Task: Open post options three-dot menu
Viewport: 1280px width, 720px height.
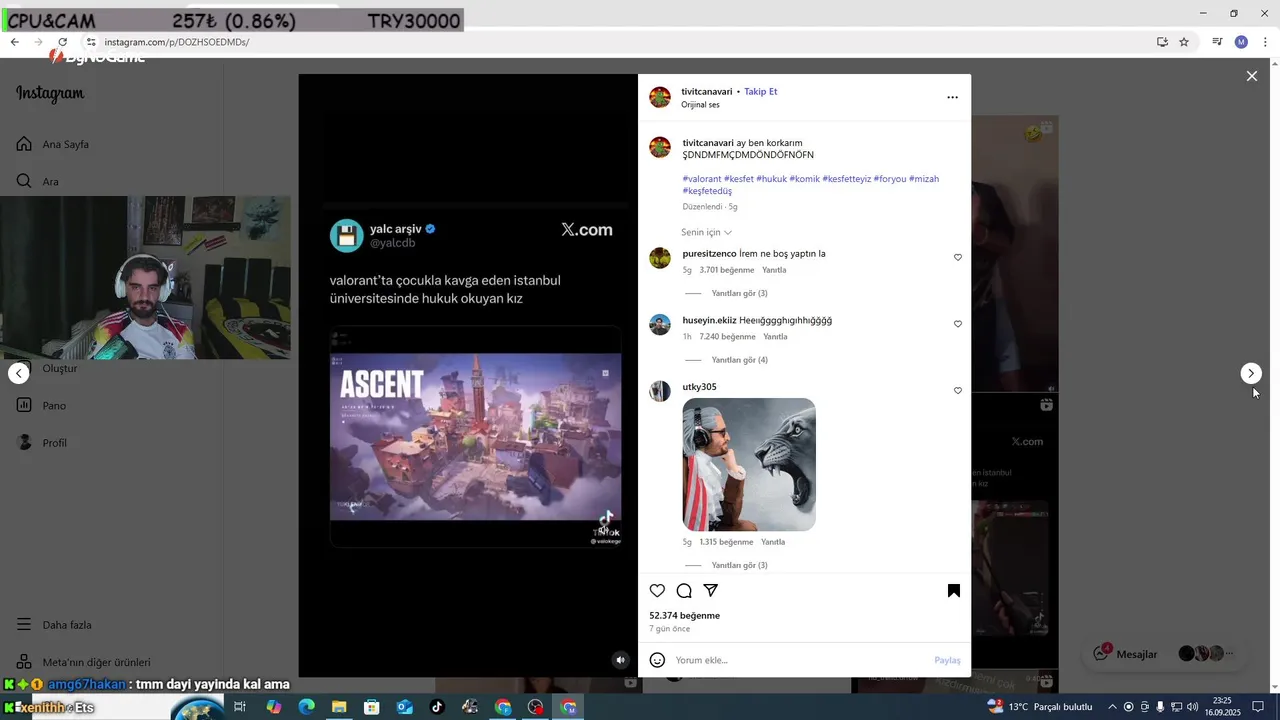Action: (952, 97)
